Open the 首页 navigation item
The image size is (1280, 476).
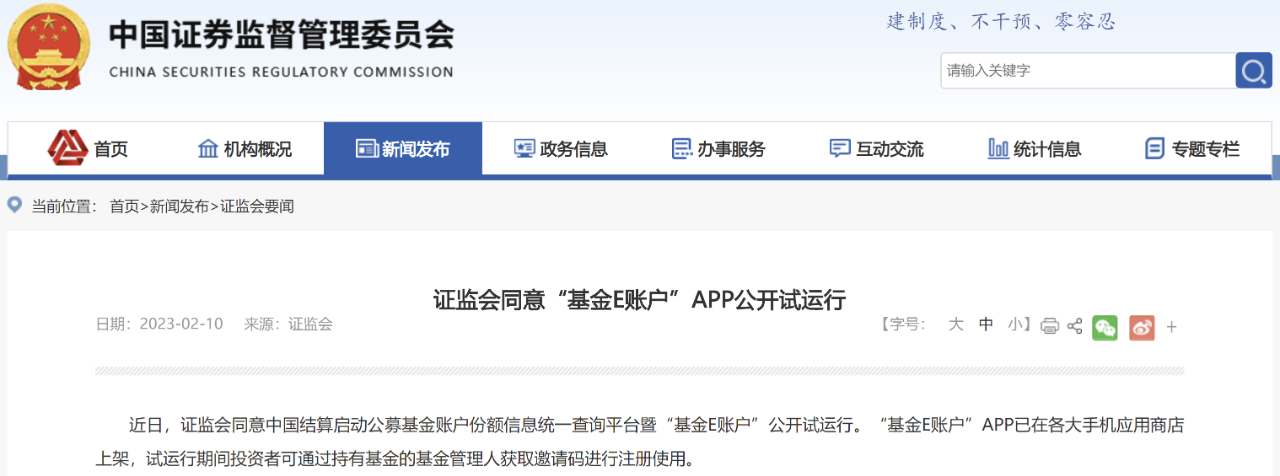coord(88,149)
